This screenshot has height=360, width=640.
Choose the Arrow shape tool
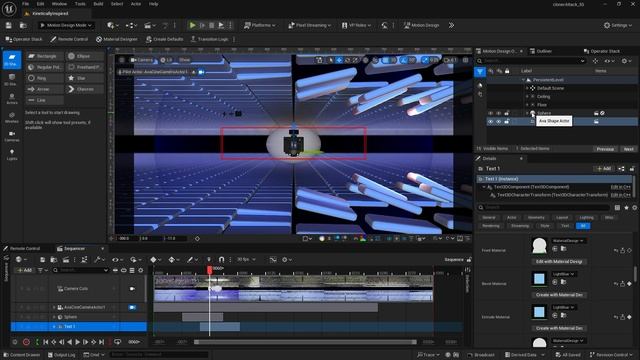pos(45,89)
